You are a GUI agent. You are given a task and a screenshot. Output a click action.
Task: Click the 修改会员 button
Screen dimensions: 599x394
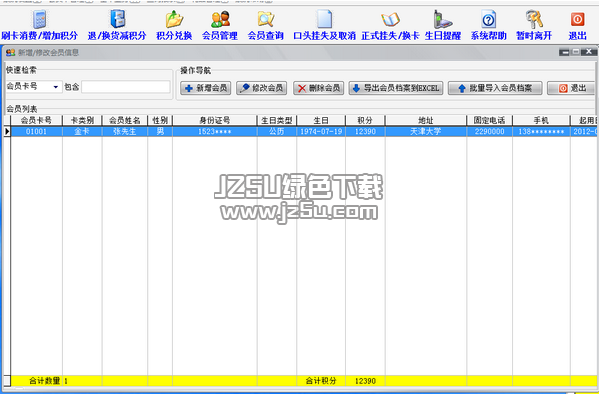coord(262,88)
